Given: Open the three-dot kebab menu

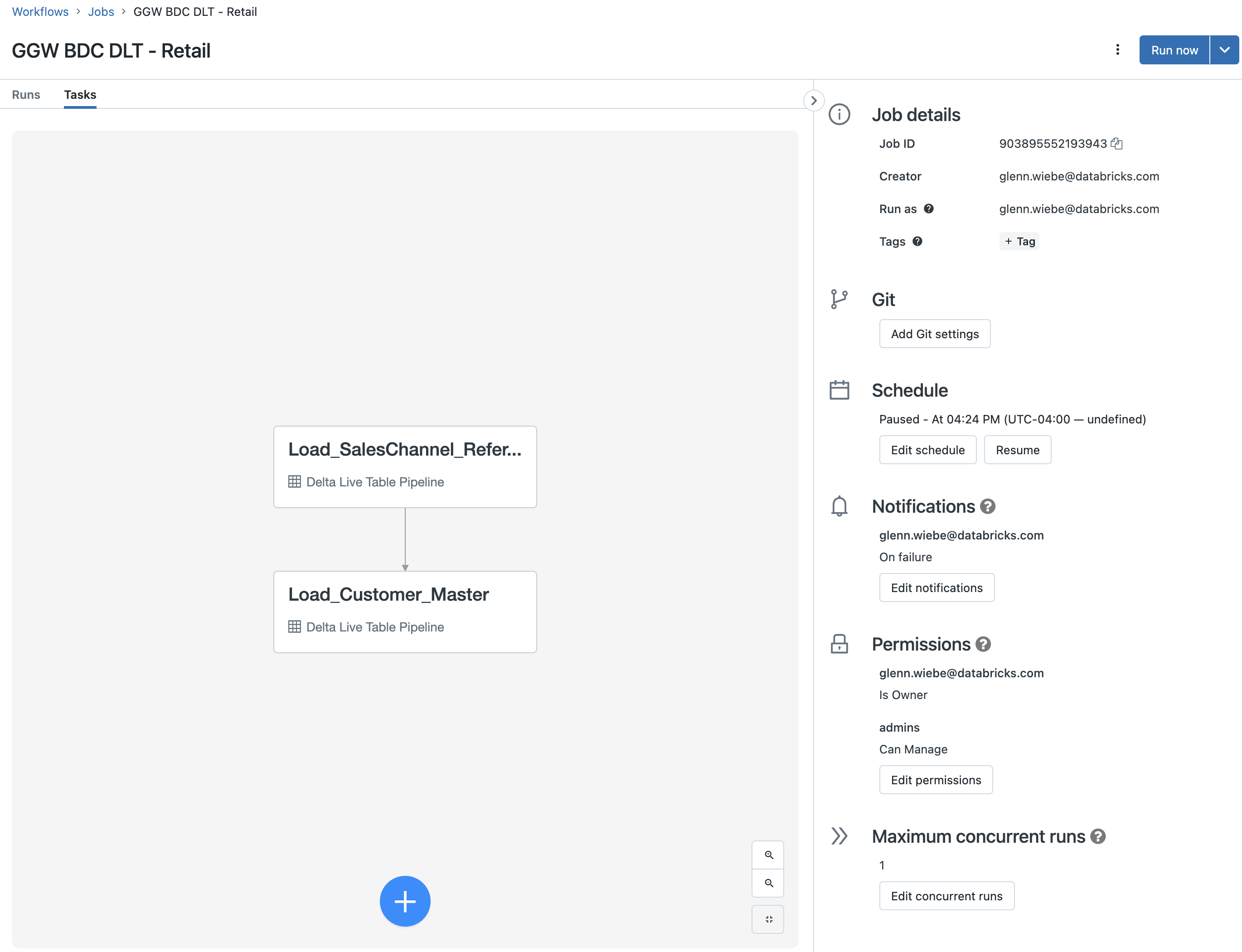Looking at the screenshot, I should pyautogui.click(x=1117, y=50).
